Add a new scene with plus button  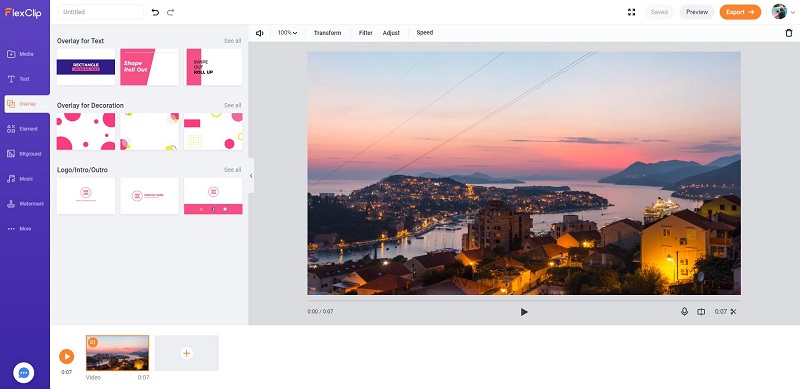coord(187,353)
